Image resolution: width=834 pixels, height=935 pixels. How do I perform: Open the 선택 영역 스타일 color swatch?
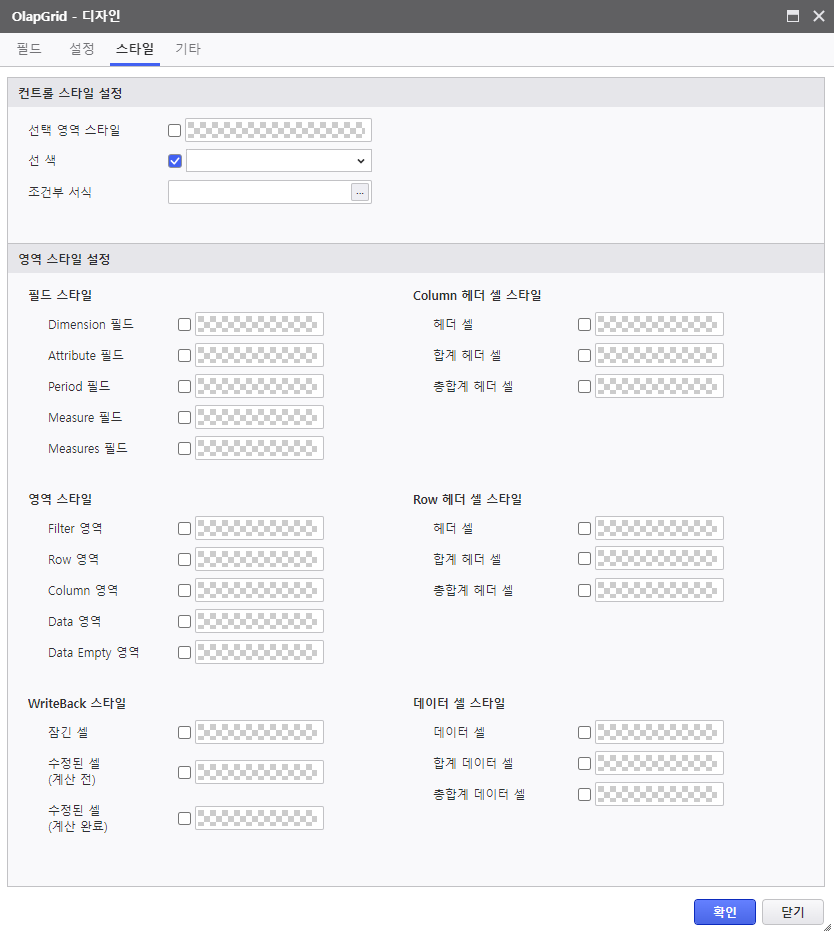[278, 130]
